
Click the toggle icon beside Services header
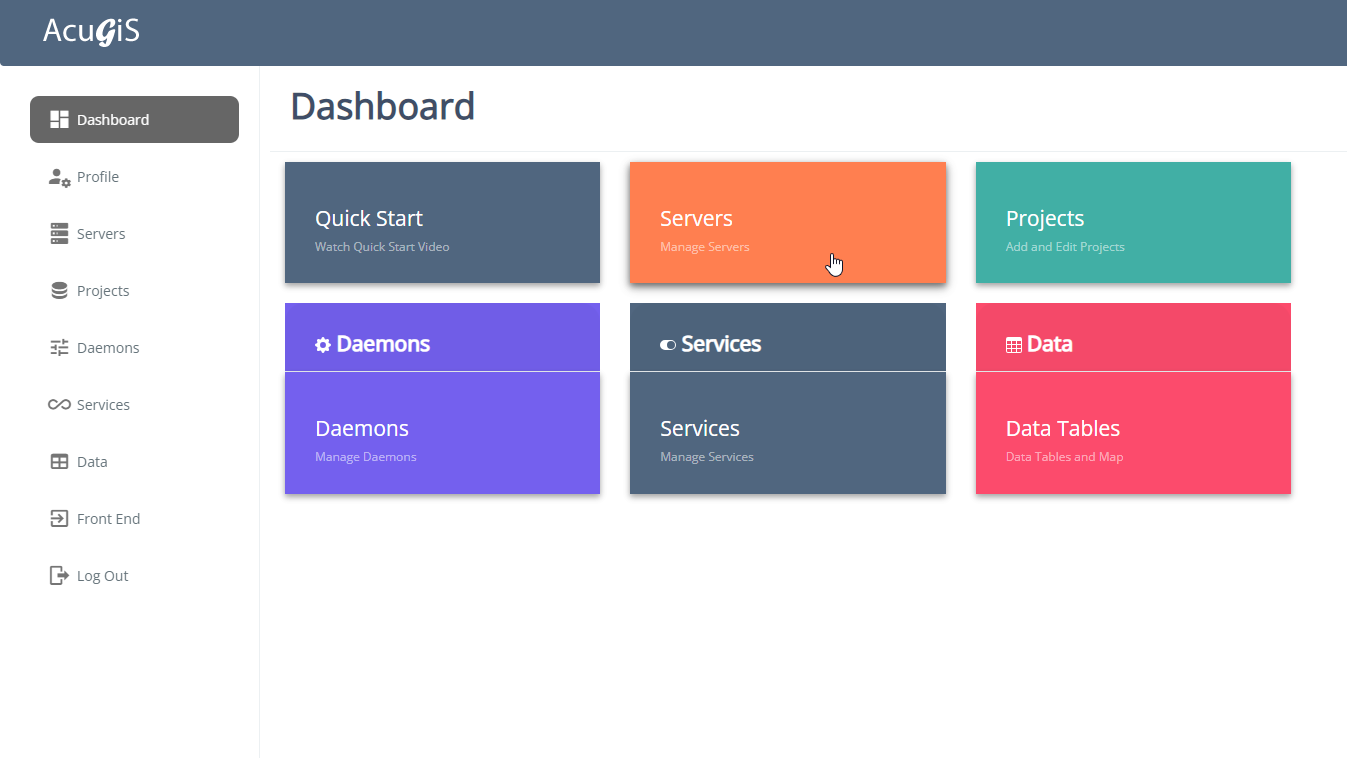(x=668, y=345)
